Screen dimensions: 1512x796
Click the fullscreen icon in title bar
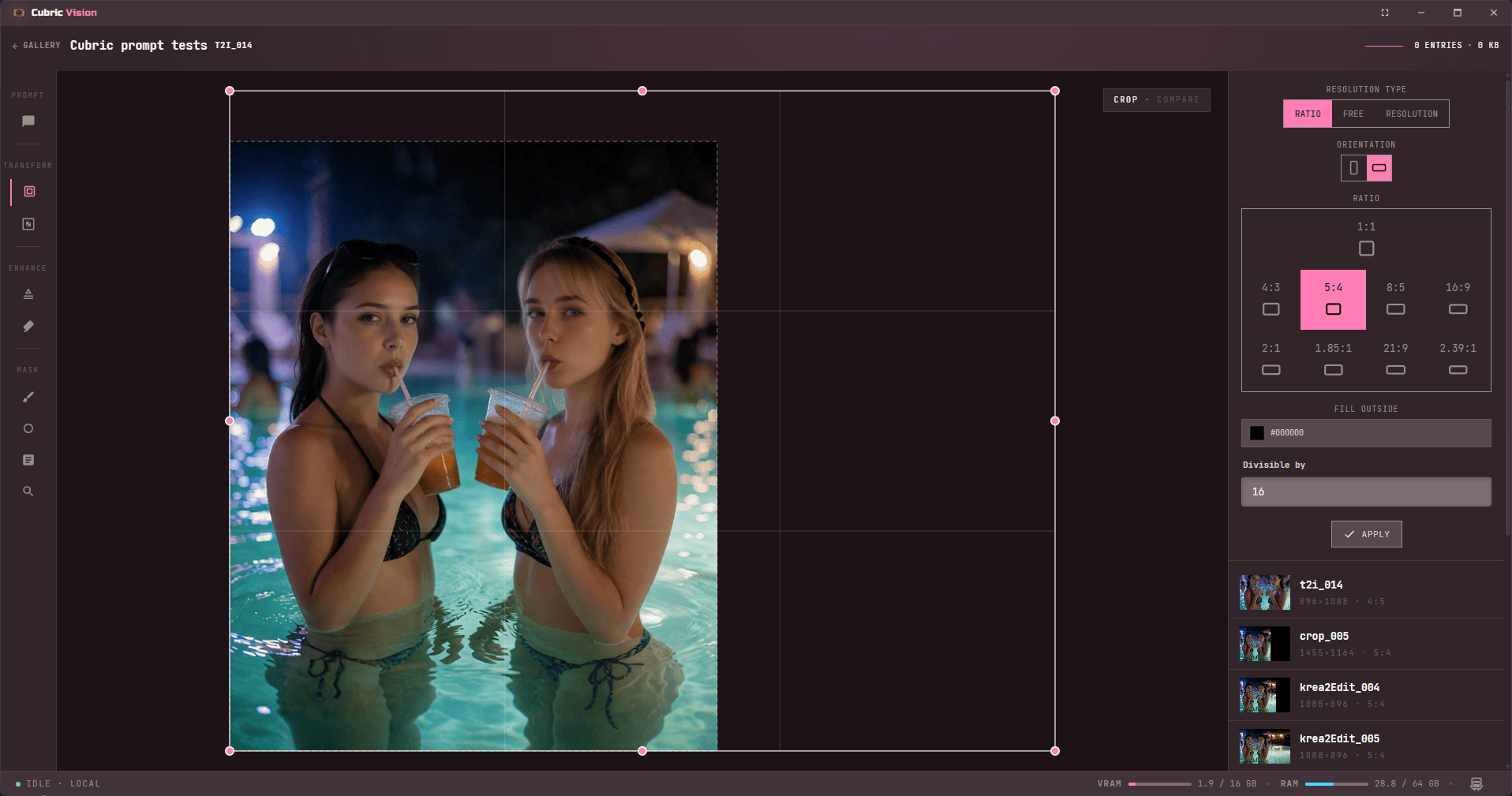[x=1385, y=13]
